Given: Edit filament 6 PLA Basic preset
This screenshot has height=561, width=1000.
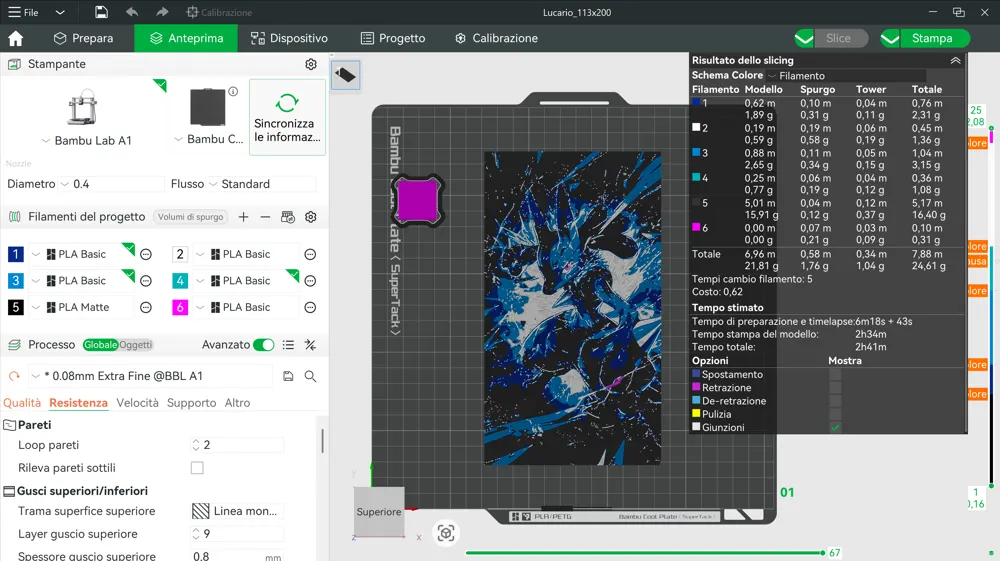Looking at the screenshot, I should [x=310, y=307].
